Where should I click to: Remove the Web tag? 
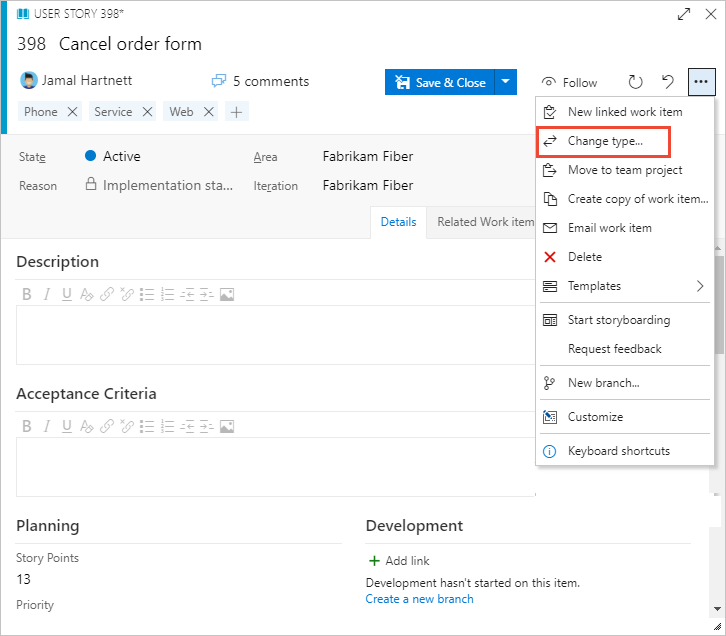pos(209,112)
